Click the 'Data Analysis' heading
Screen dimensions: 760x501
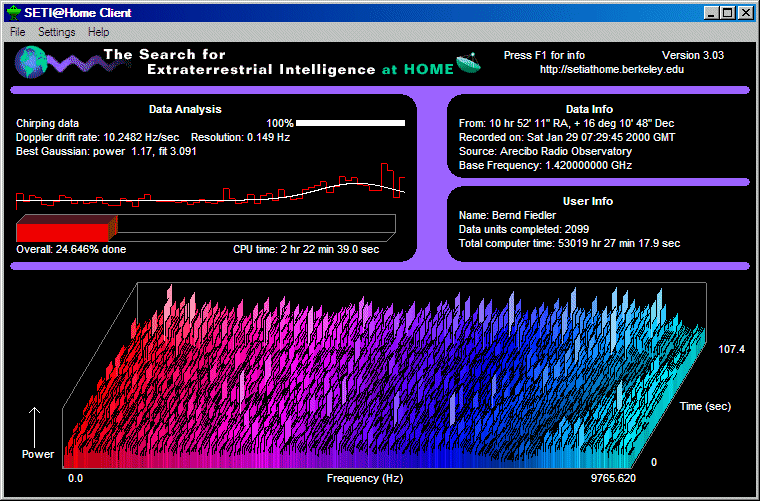(185, 110)
